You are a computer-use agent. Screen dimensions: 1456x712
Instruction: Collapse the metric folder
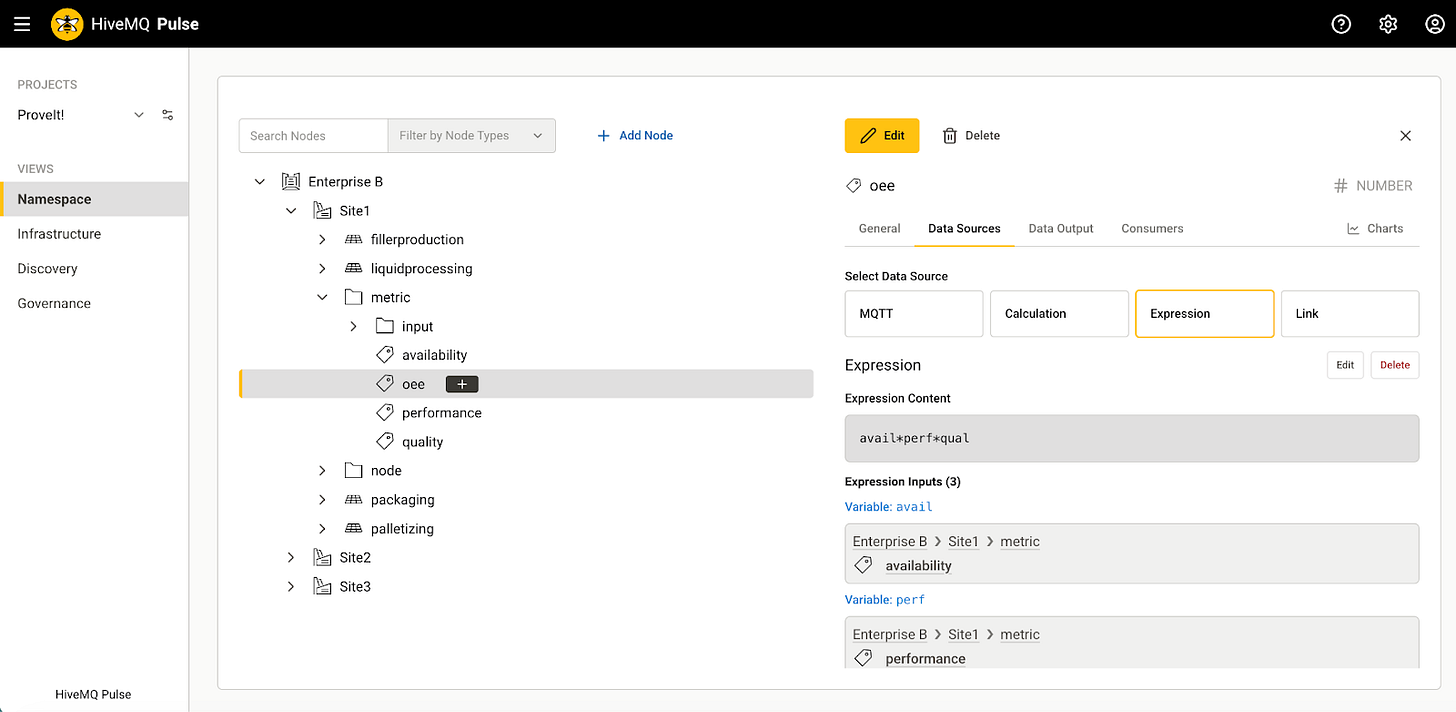coord(322,297)
